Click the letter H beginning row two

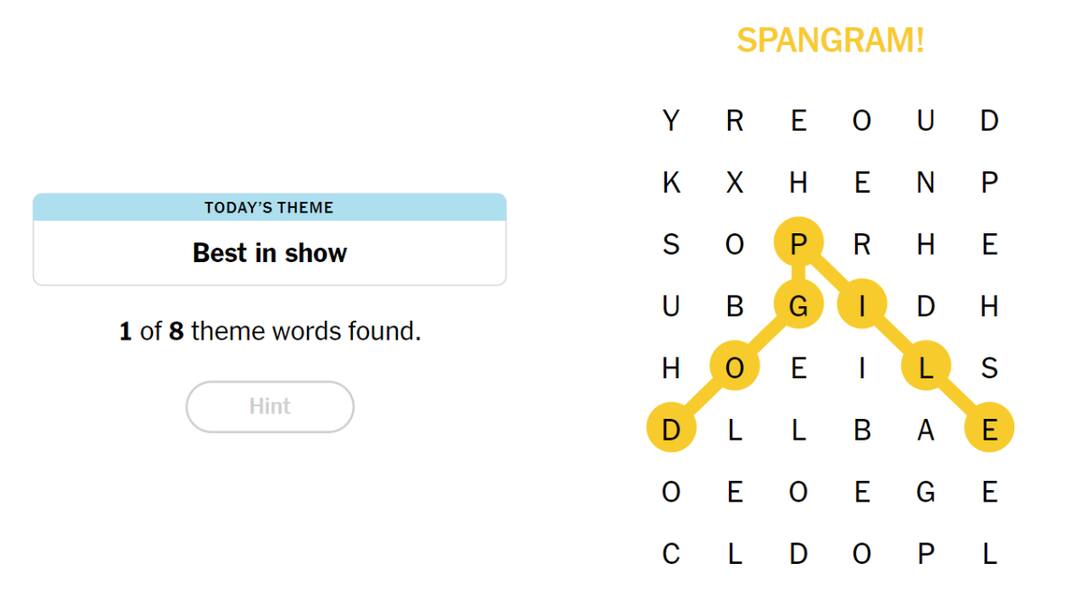[x=797, y=182]
